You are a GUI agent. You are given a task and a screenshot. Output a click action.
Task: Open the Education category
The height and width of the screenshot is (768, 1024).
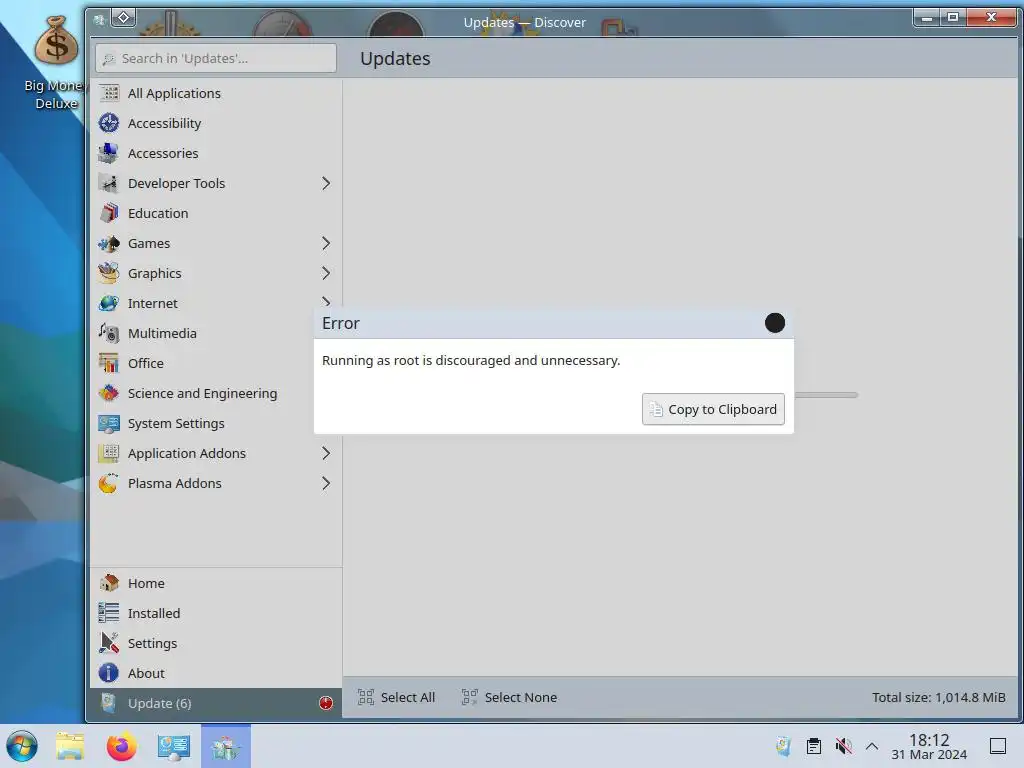click(x=216, y=214)
